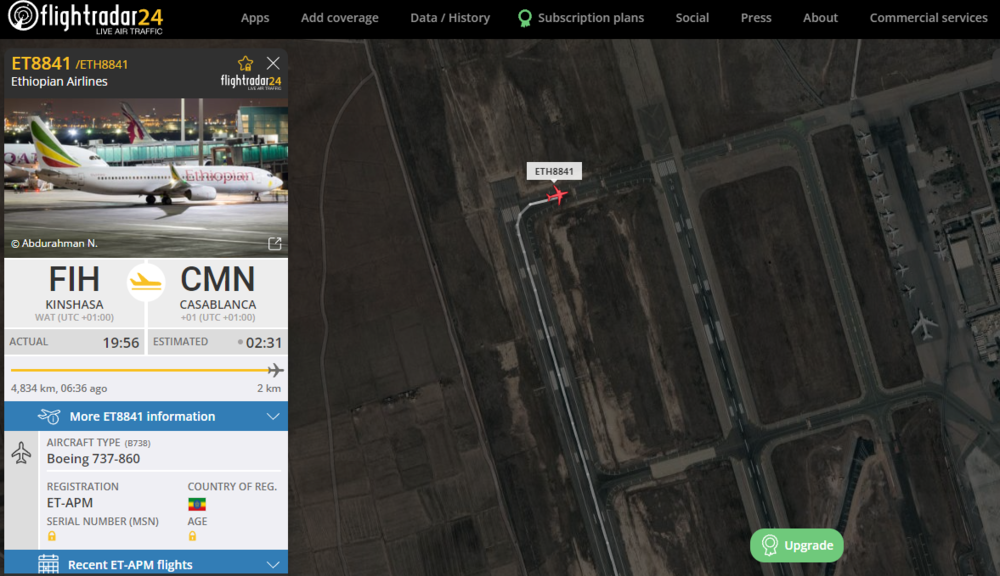Click the calendar icon beside Recent ET-APM flights

[48, 564]
